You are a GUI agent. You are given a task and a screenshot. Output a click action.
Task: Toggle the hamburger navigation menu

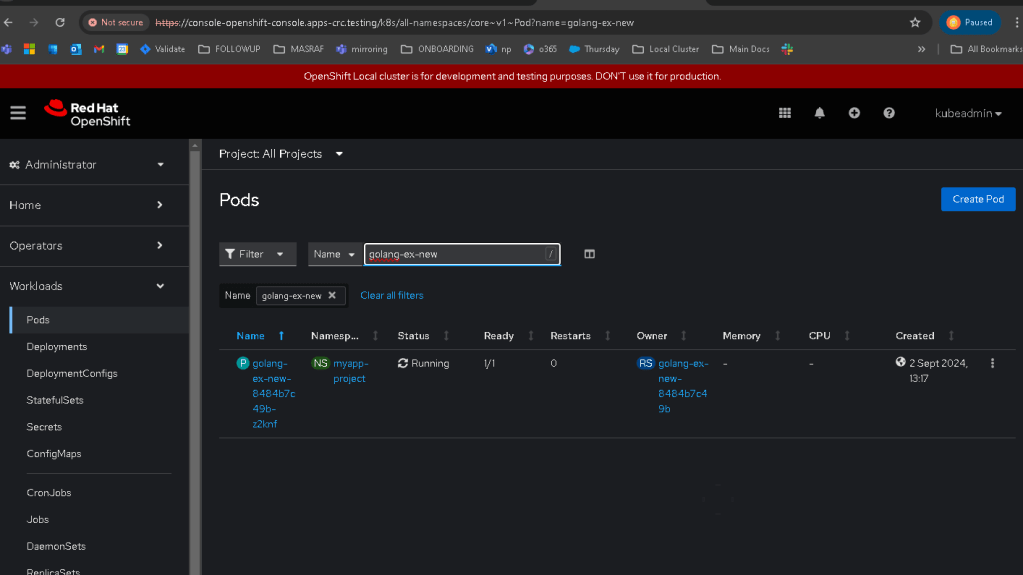point(18,113)
